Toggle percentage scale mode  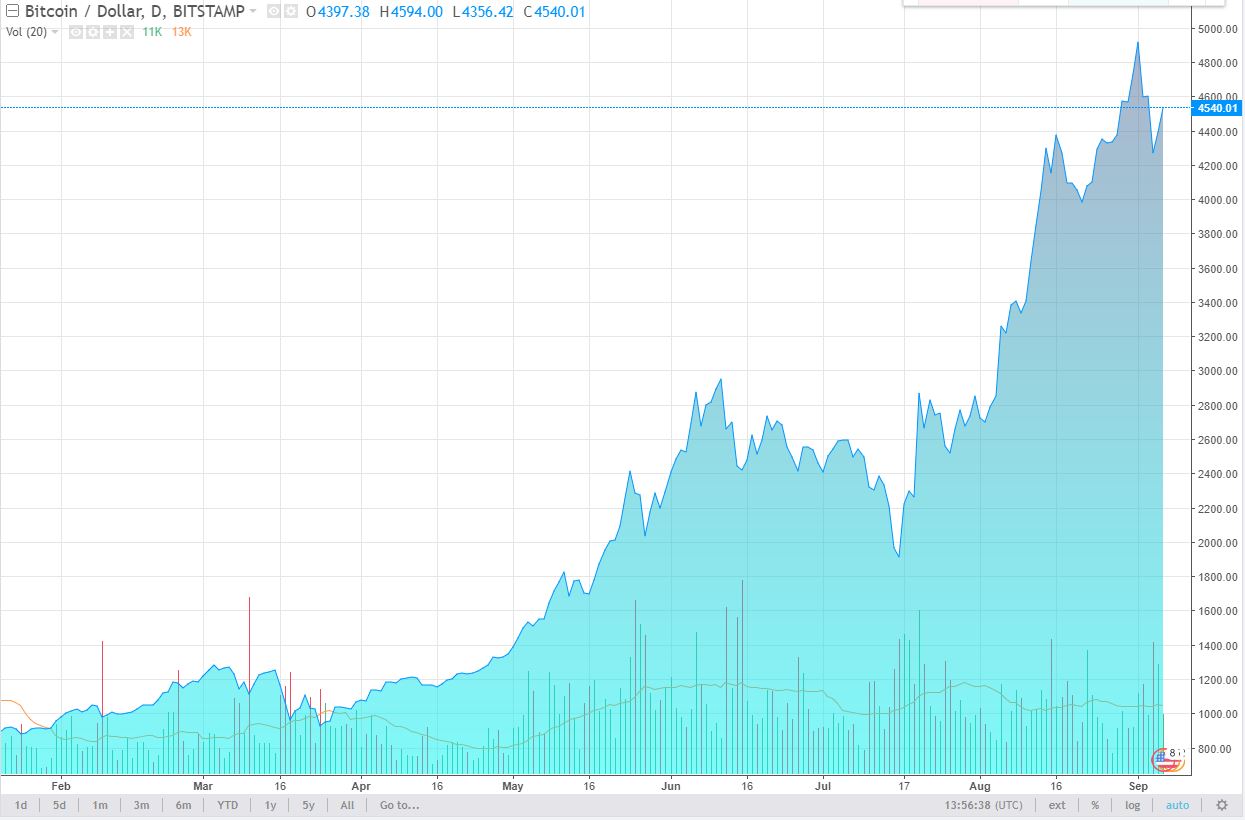point(1095,805)
